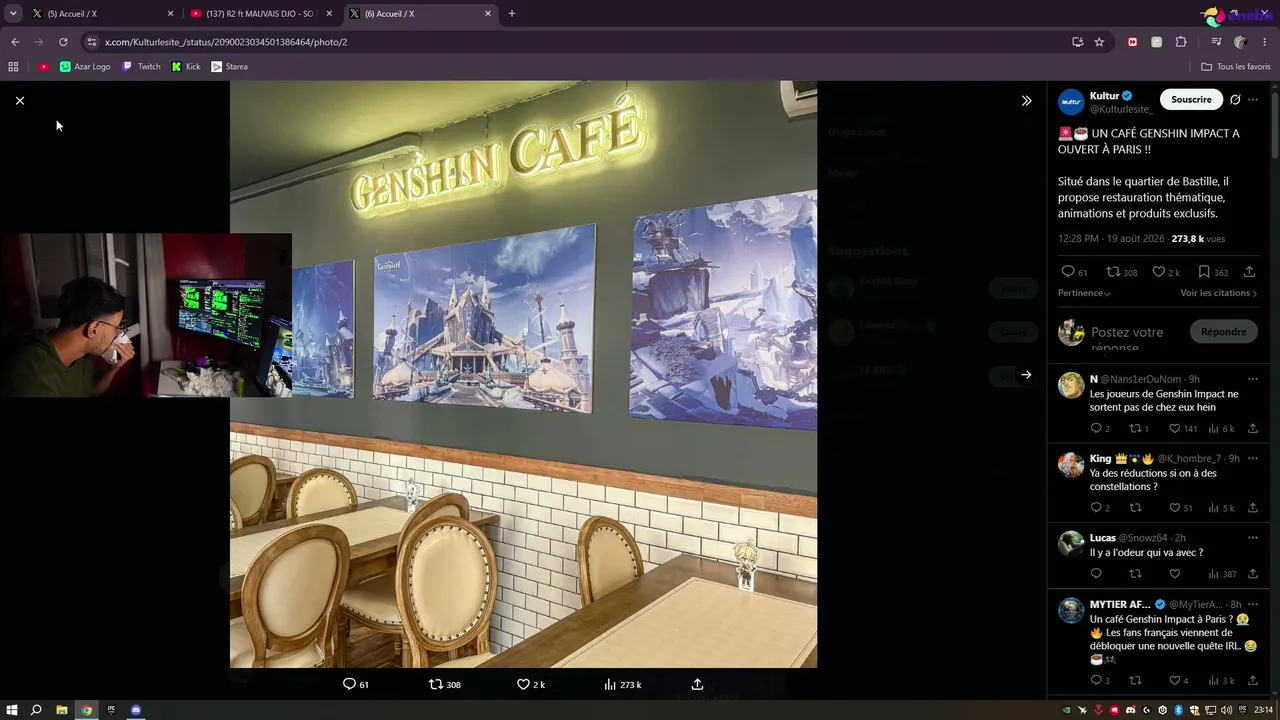Expand the Pertinence sort dropdown

coord(1084,293)
